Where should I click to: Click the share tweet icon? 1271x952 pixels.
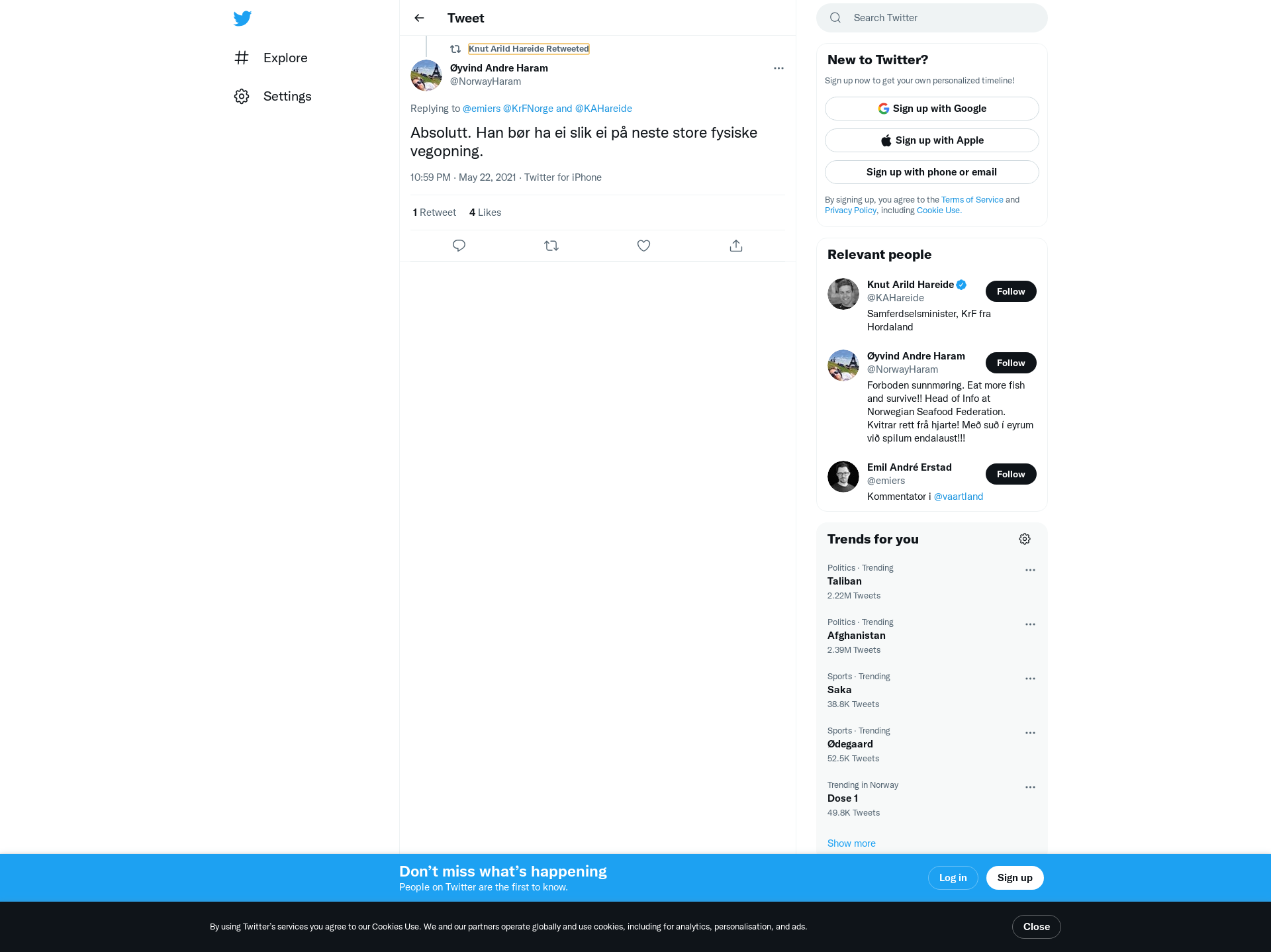[x=736, y=246]
